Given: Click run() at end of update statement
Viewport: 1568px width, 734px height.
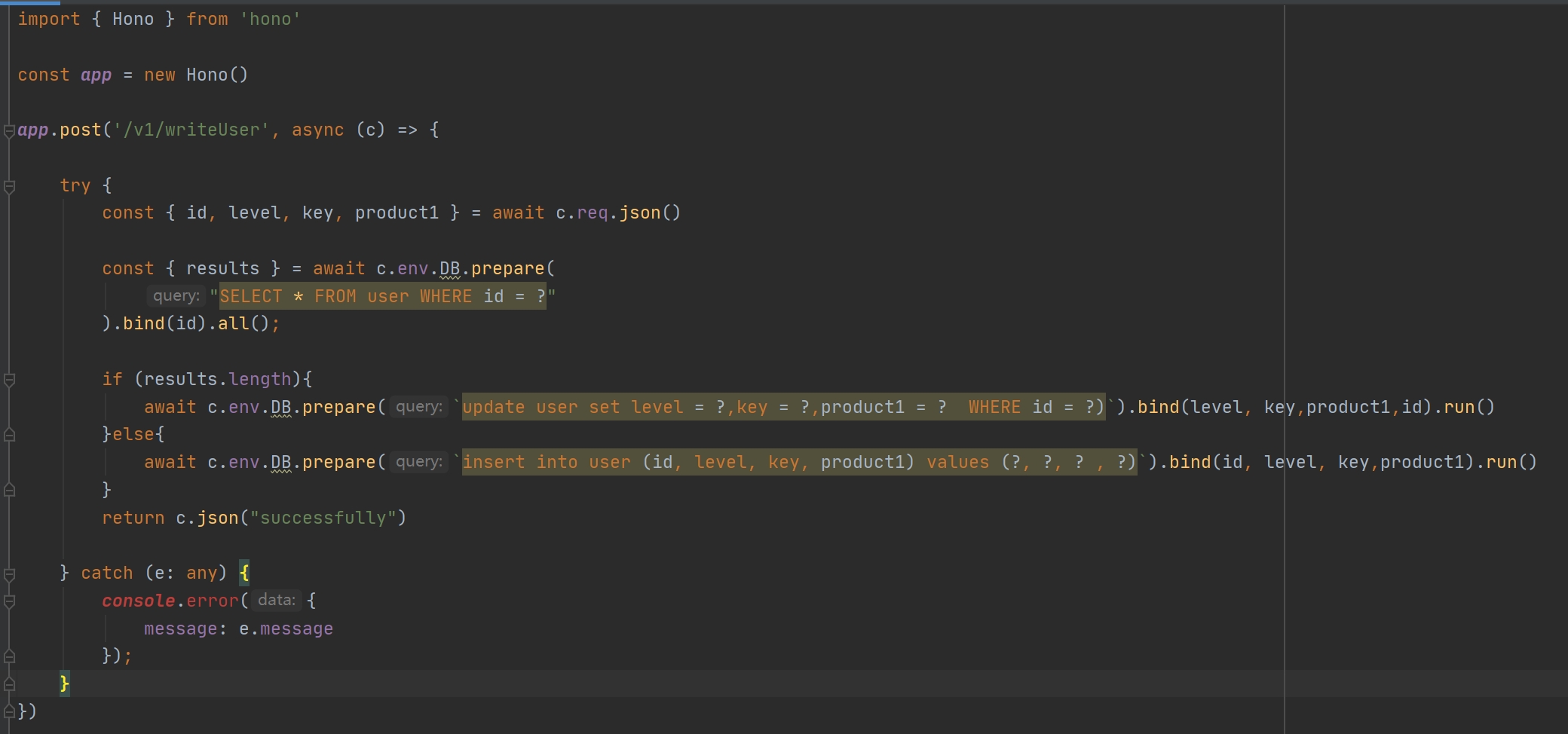Looking at the screenshot, I should [x=1469, y=407].
